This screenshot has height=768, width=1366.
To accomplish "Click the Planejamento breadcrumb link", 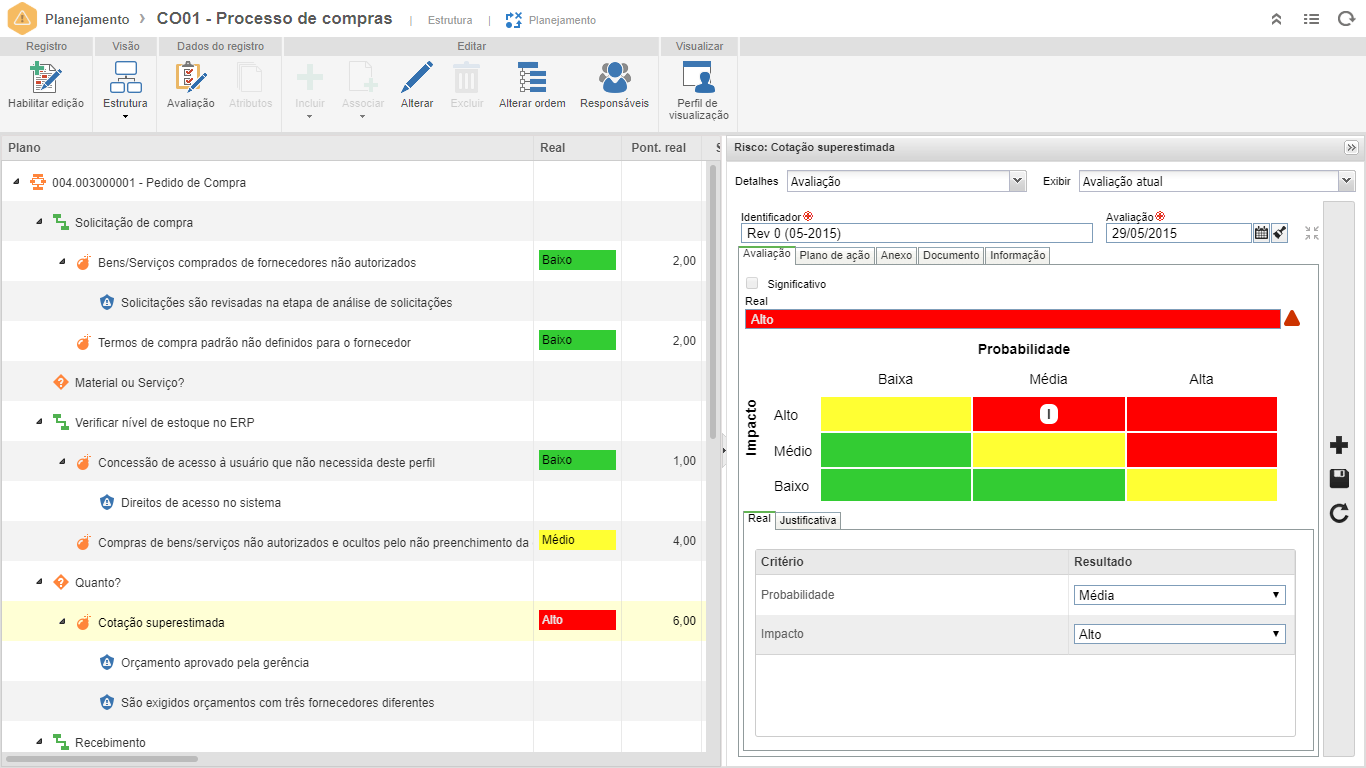I will click(x=87, y=19).
